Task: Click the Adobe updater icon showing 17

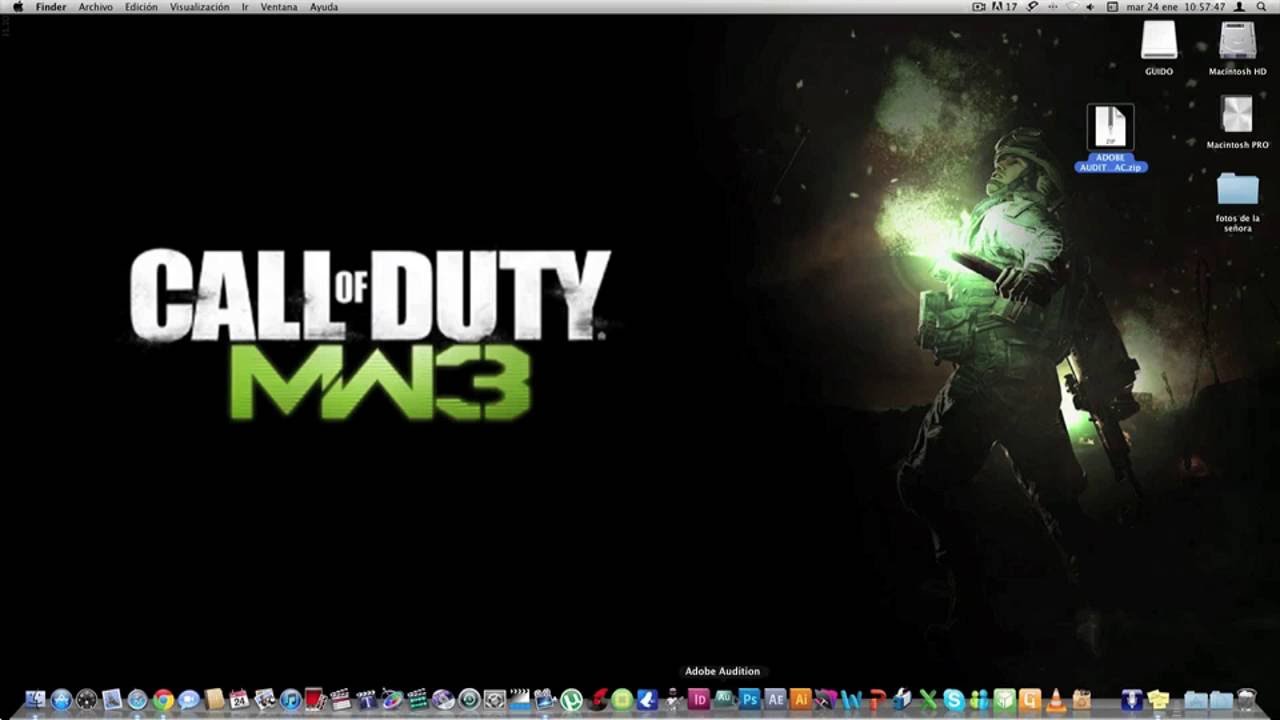Action: pyautogui.click(x=1004, y=7)
